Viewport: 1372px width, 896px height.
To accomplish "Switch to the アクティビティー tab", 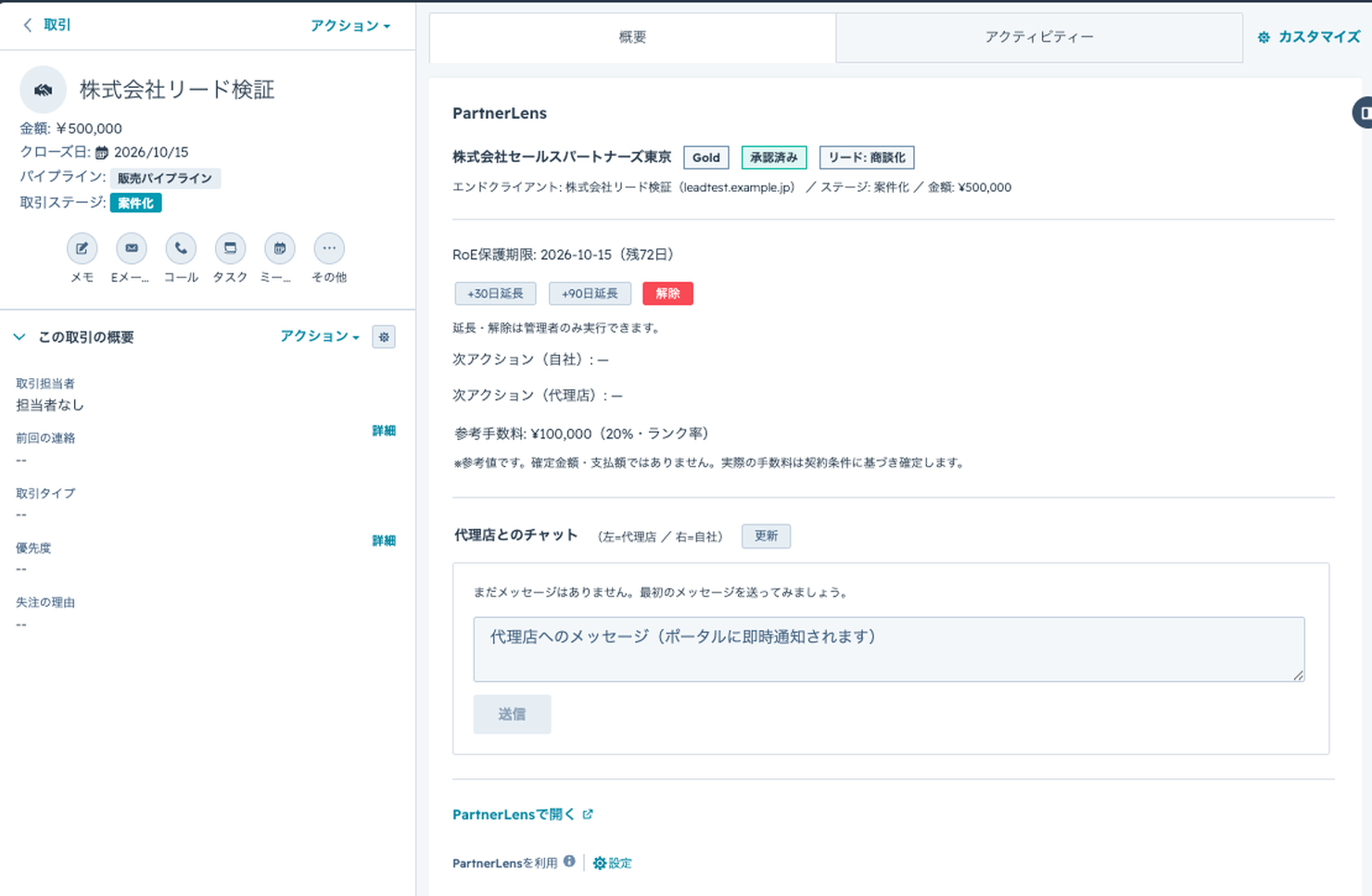I will 1039,37.
